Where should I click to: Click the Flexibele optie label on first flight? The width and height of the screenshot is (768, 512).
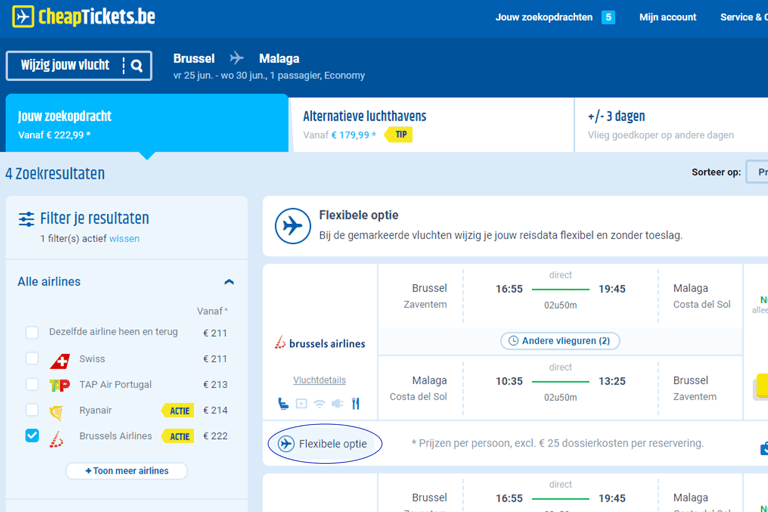click(x=324, y=443)
